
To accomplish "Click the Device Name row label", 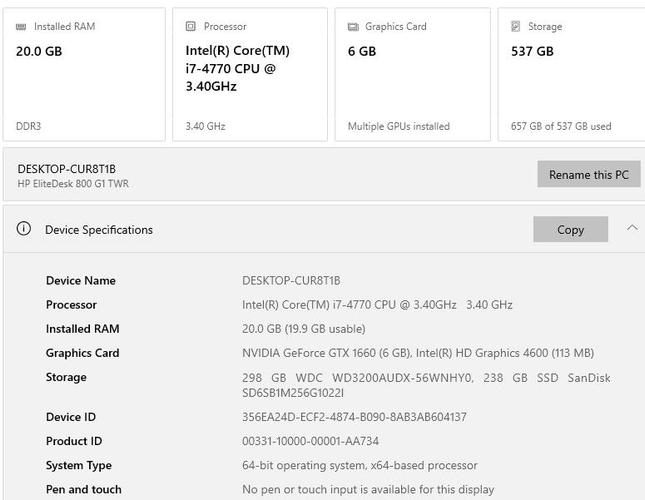I will click(81, 280).
